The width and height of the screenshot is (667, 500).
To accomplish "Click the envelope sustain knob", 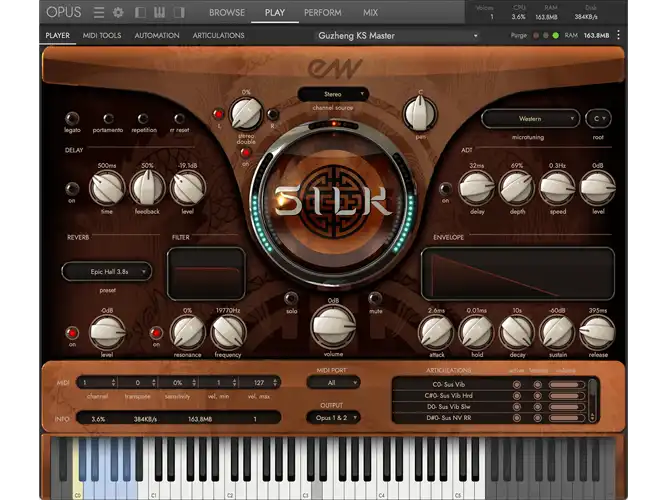I will click(x=557, y=332).
